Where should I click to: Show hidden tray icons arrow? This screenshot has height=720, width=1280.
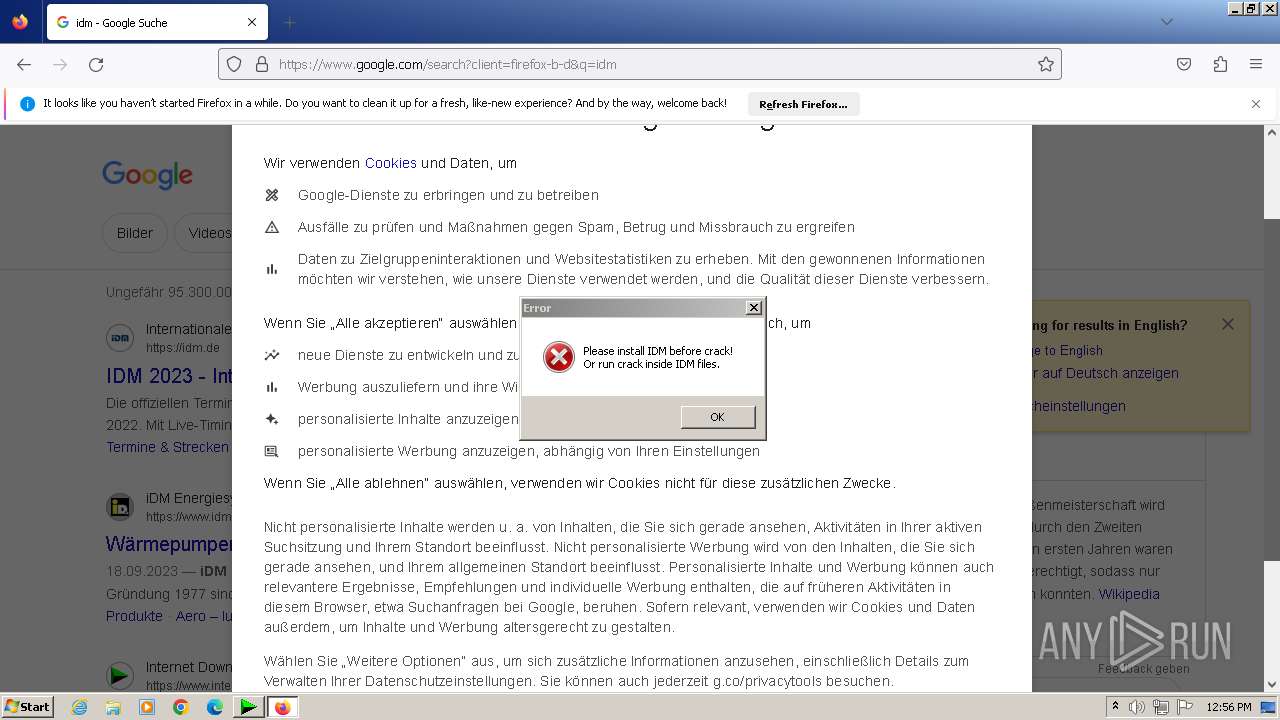click(x=1115, y=707)
